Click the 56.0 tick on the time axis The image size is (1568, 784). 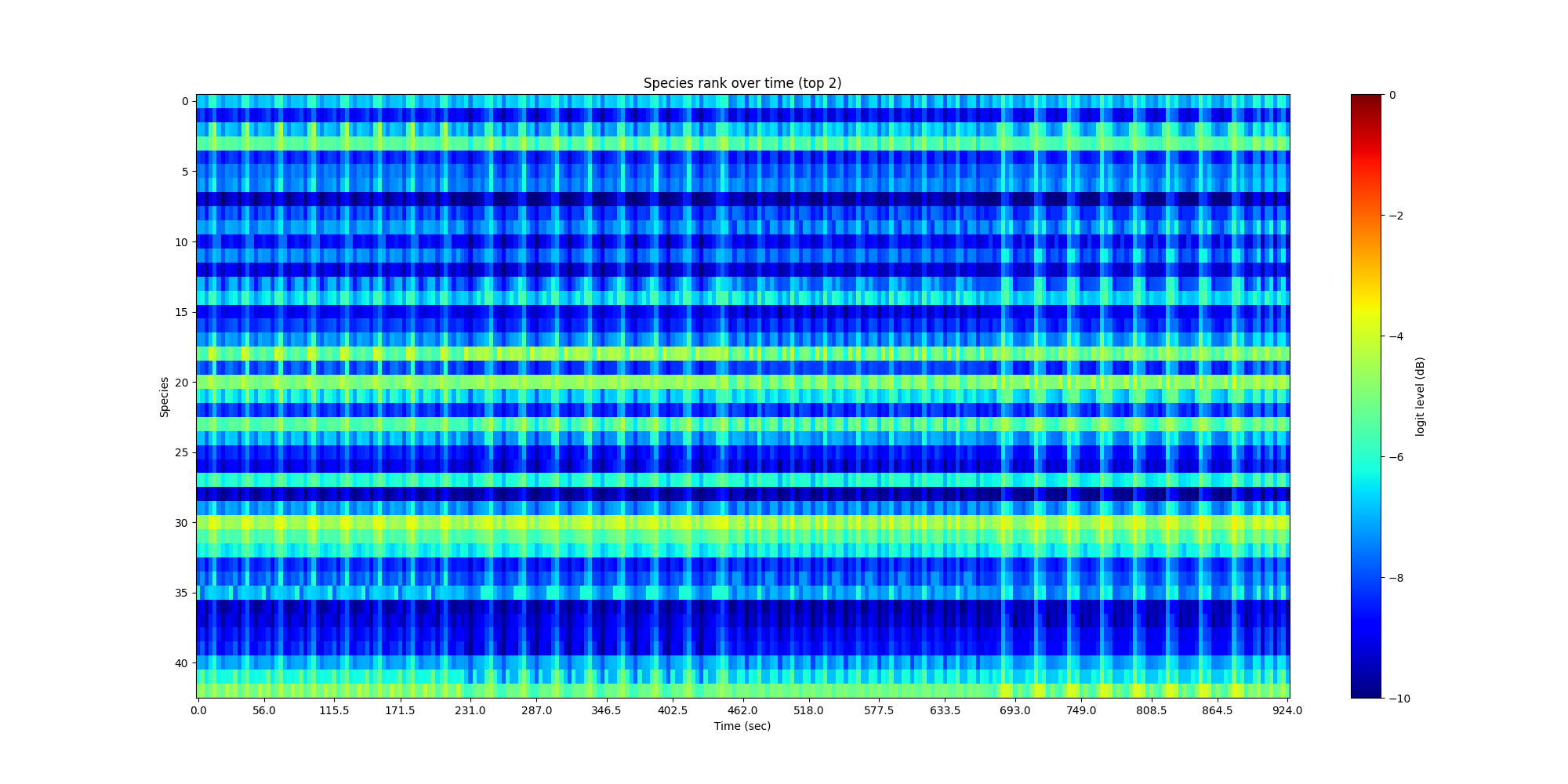coord(264,710)
